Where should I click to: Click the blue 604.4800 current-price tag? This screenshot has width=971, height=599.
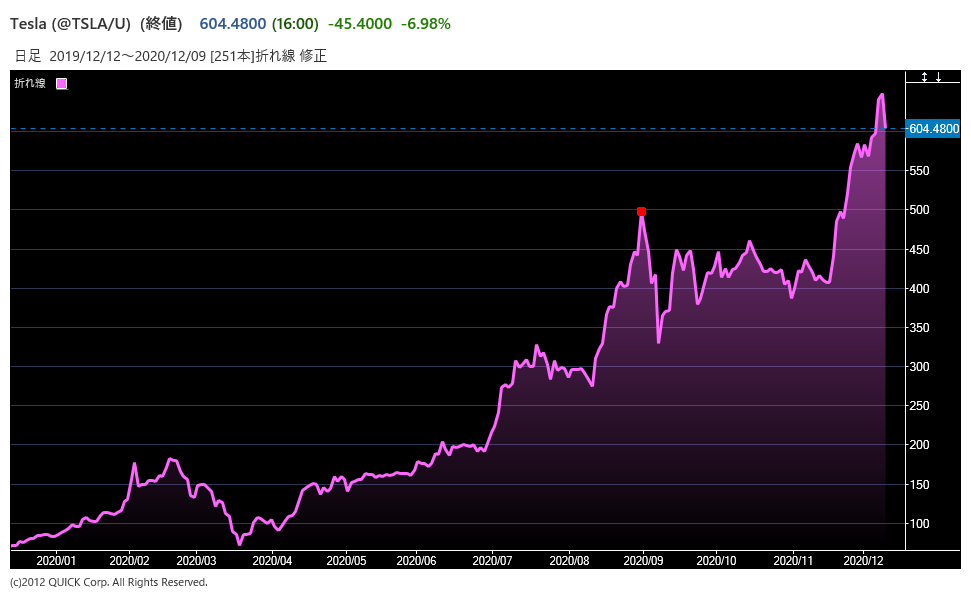click(x=933, y=129)
